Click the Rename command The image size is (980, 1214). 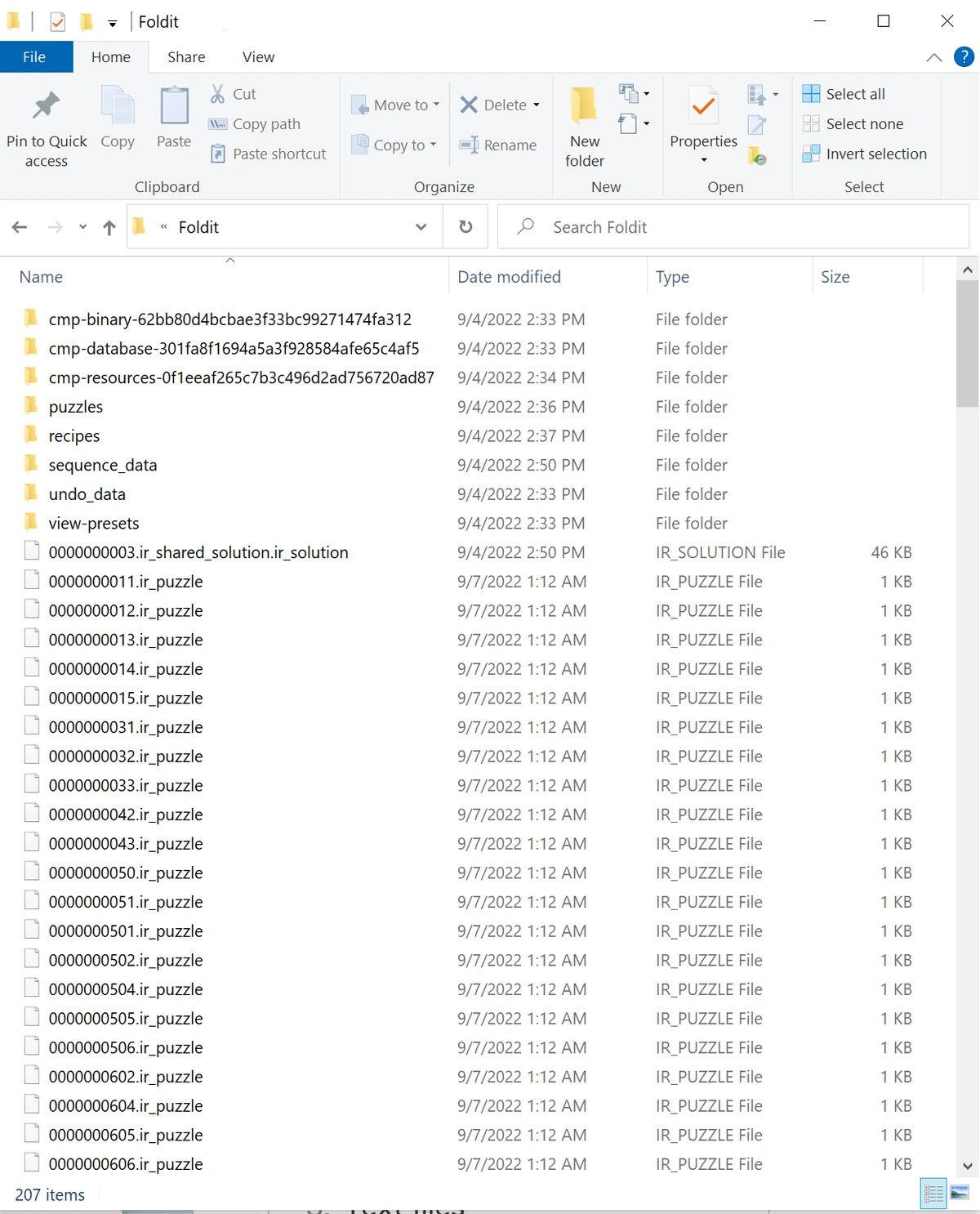pyautogui.click(x=499, y=145)
